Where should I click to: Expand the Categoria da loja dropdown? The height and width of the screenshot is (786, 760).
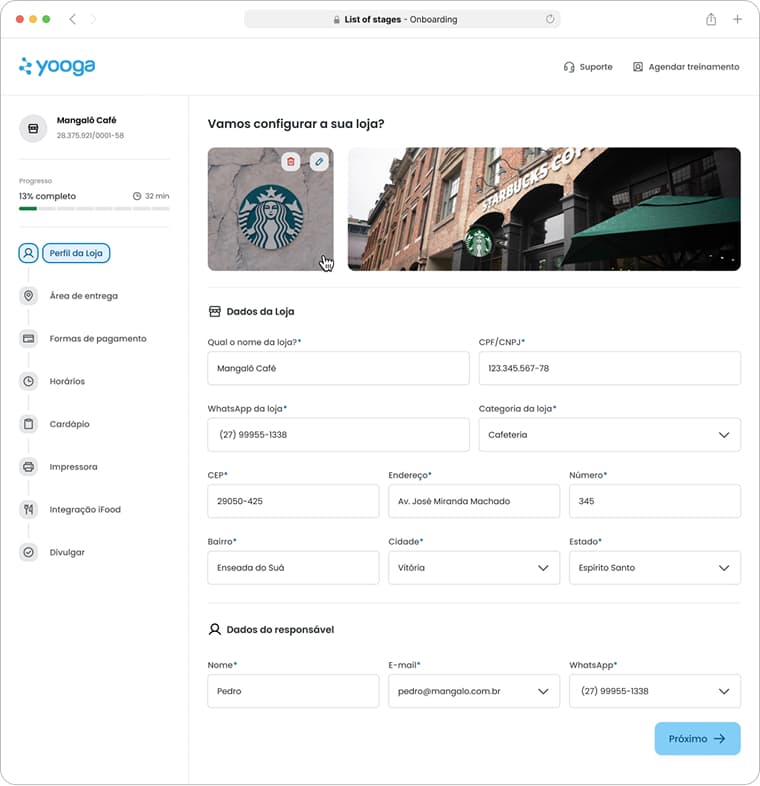pyautogui.click(x=724, y=435)
